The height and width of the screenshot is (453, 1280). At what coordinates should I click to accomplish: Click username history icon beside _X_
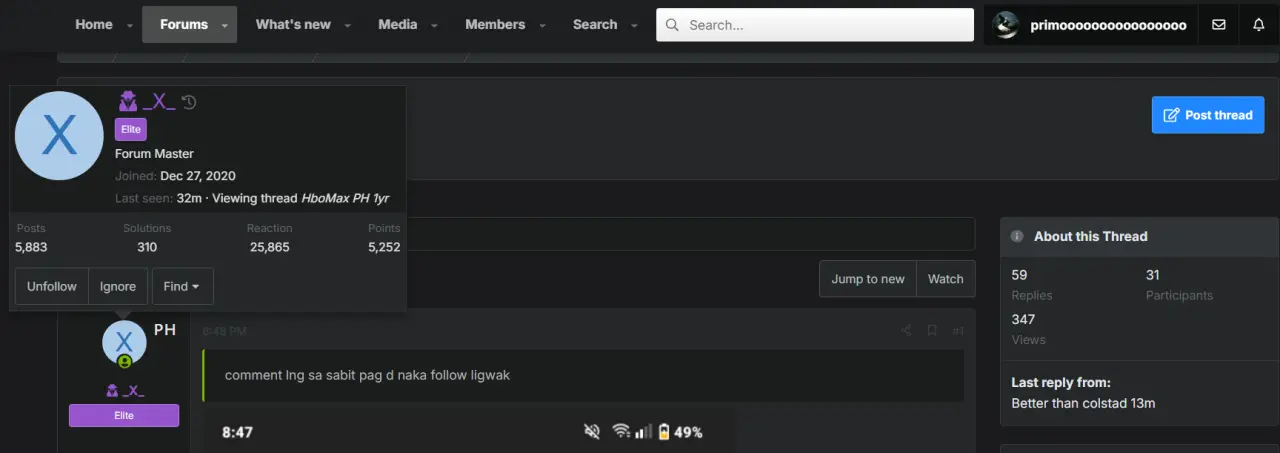point(189,102)
